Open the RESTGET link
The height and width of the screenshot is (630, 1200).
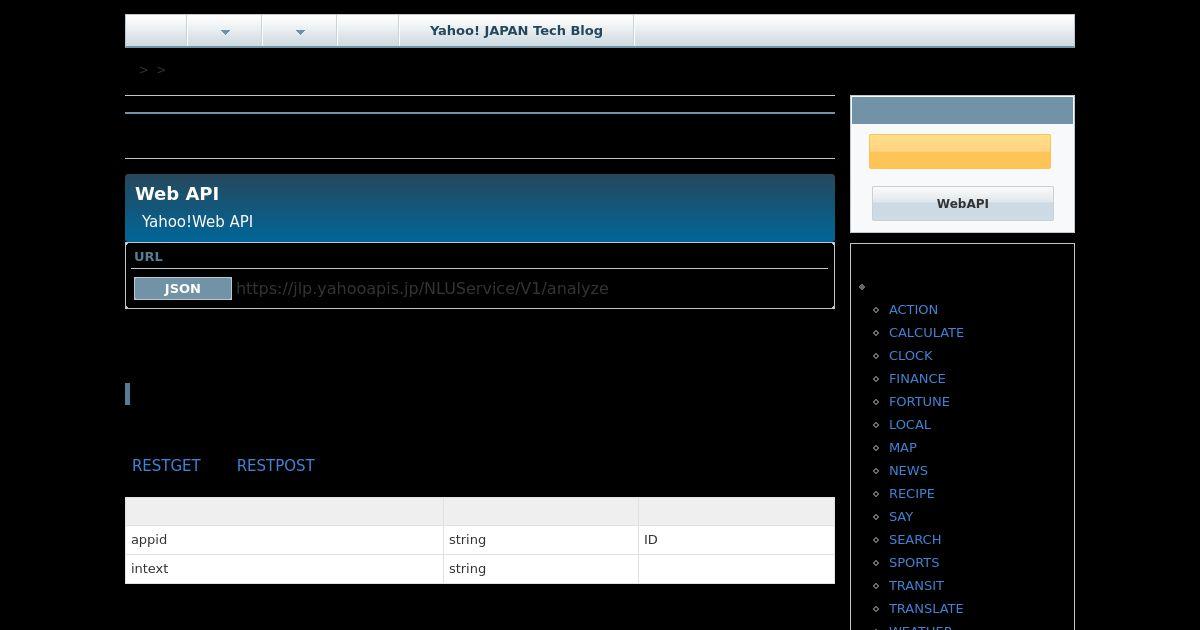tap(166, 465)
